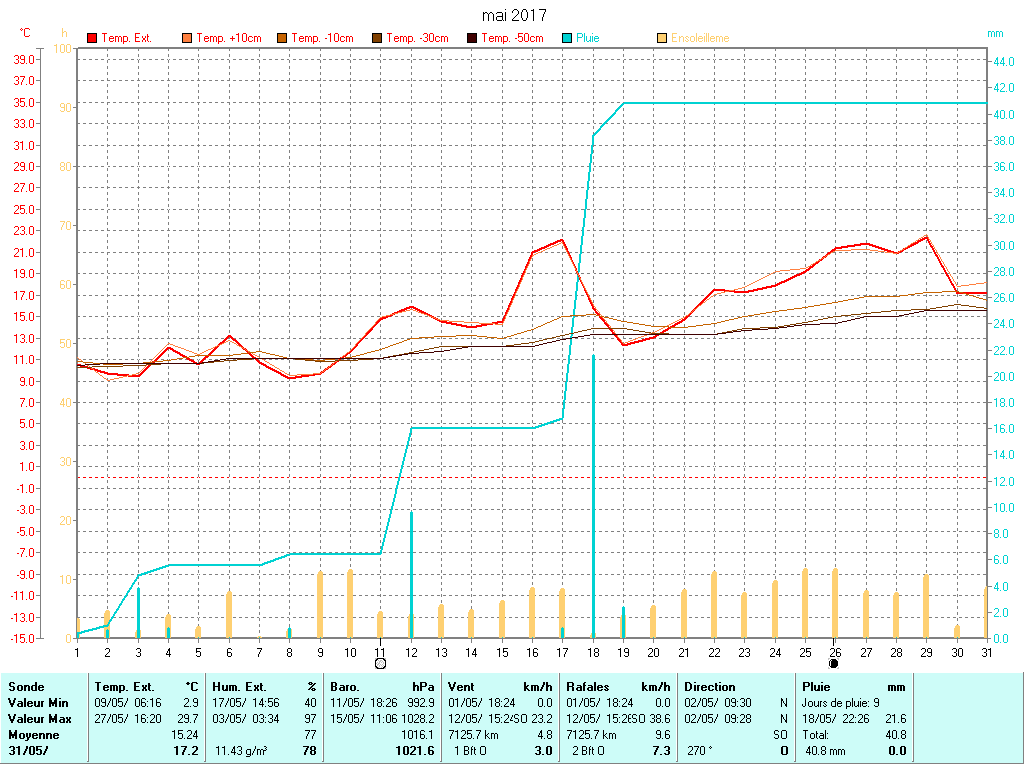Click the Baro. column header
Image resolution: width=1024 pixels, height=764 pixels.
click(x=345, y=687)
